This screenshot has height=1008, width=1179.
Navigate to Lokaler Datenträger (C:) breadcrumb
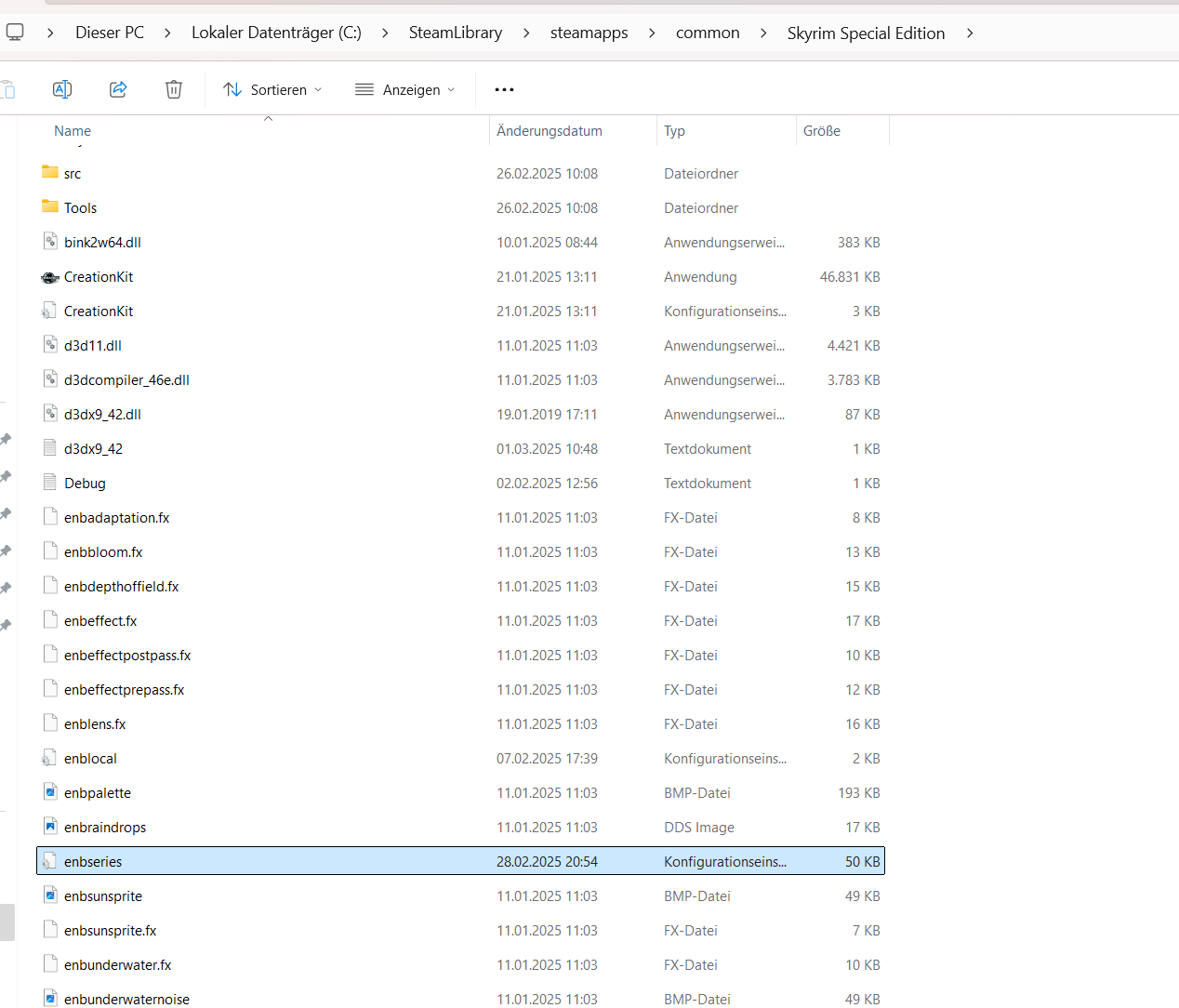tap(276, 33)
